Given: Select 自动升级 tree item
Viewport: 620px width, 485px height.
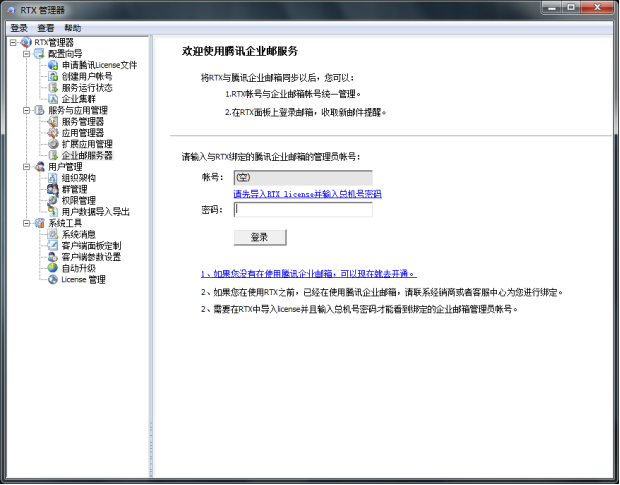Looking at the screenshot, I should coord(79,268).
